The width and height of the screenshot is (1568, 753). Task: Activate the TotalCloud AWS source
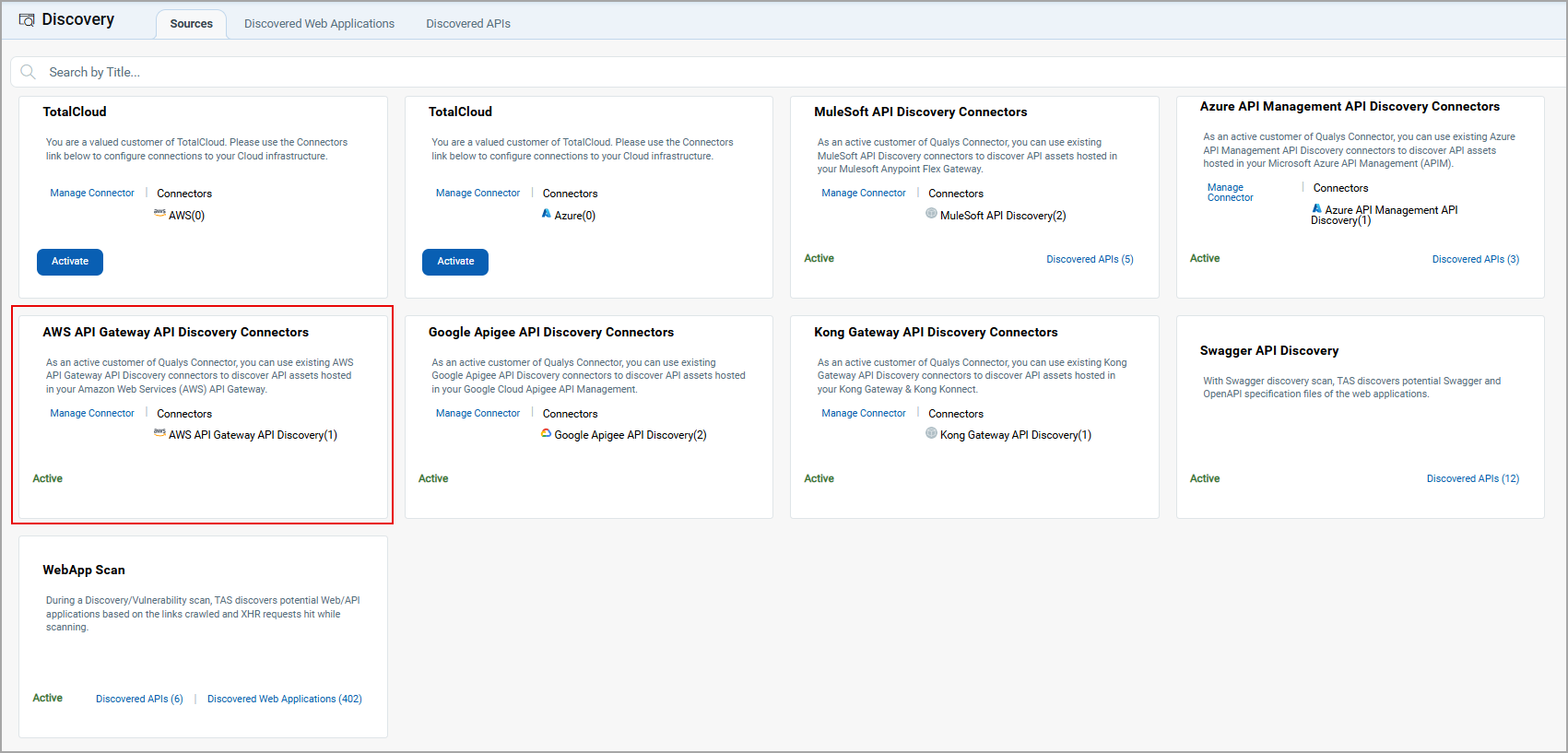coord(70,262)
